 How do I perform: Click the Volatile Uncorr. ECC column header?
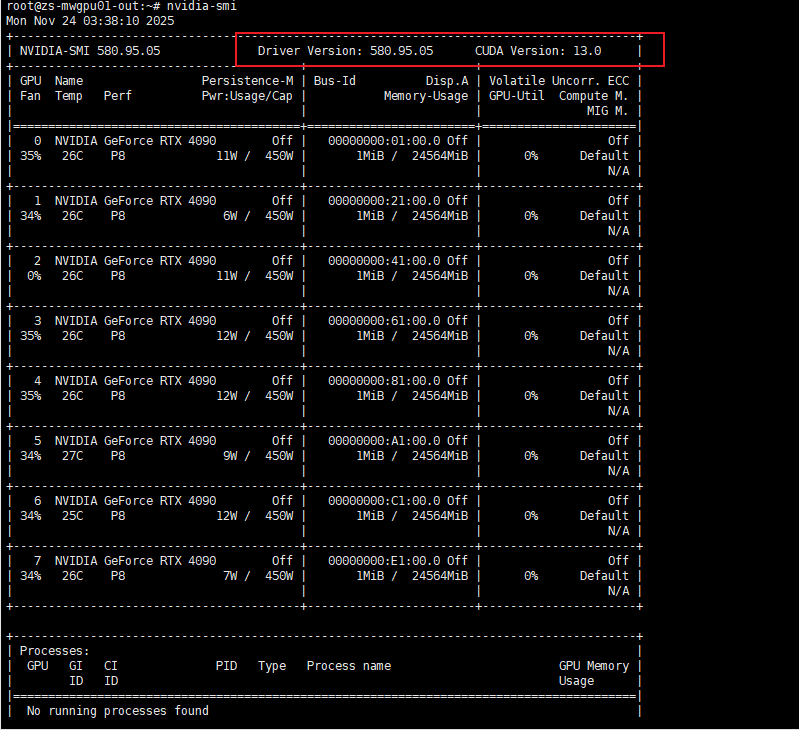coord(559,80)
